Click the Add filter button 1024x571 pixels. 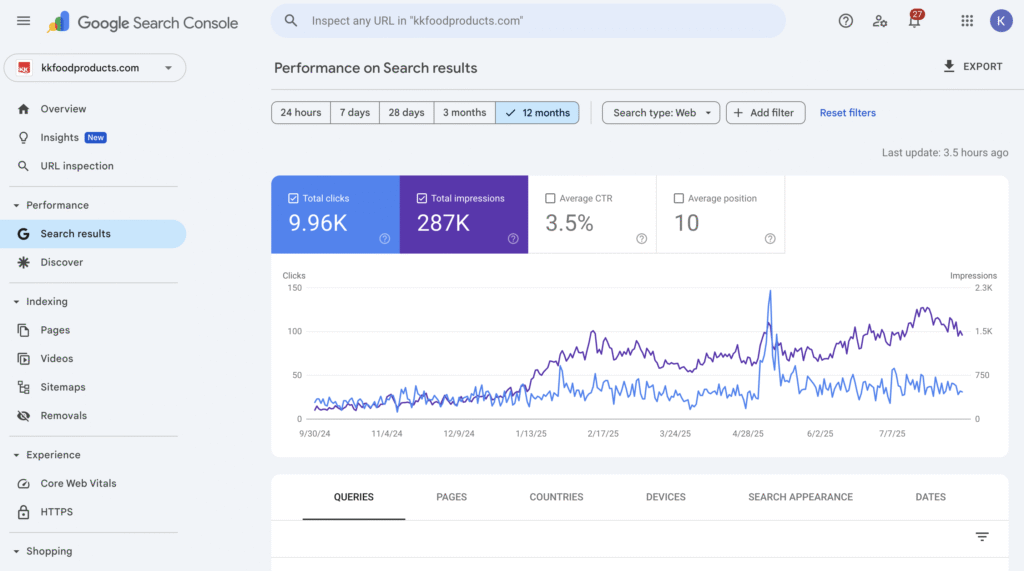pos(765,112)
